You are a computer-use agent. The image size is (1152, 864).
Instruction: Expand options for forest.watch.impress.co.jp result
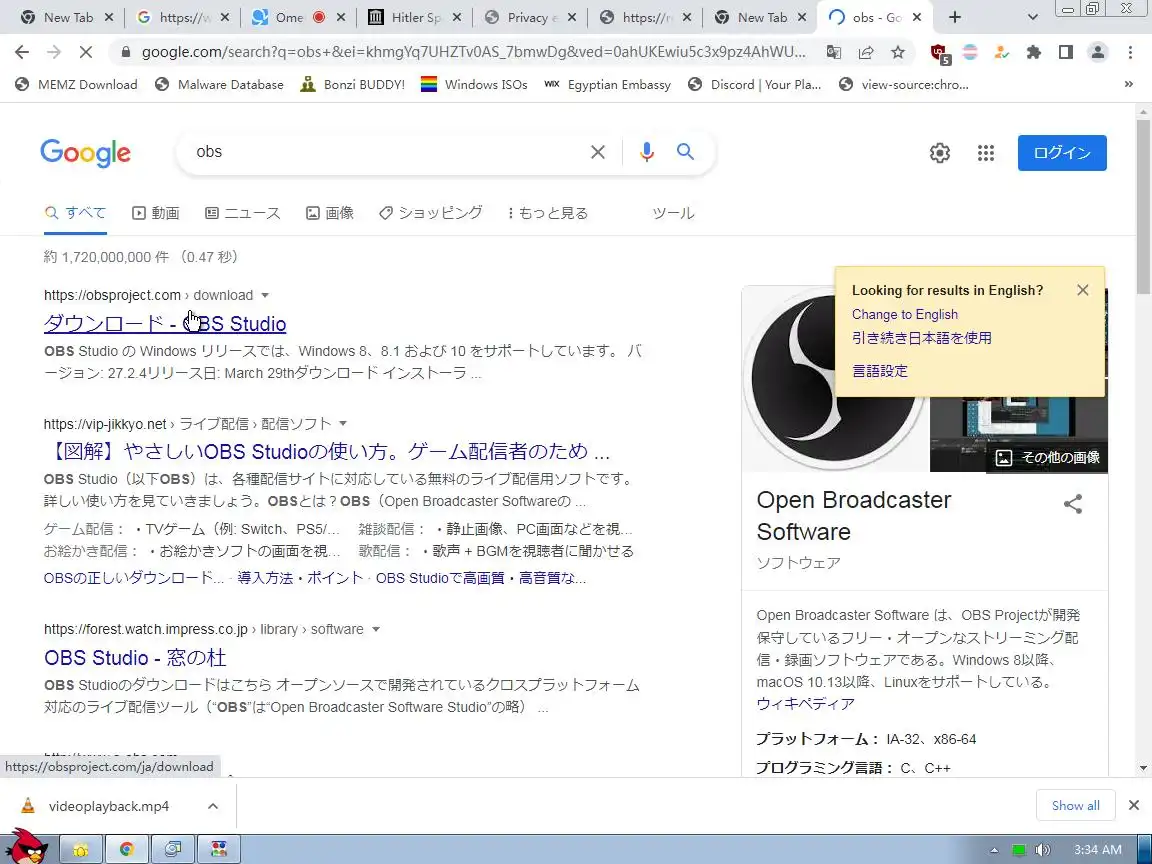pyautogui.click(x=376, y=630)
